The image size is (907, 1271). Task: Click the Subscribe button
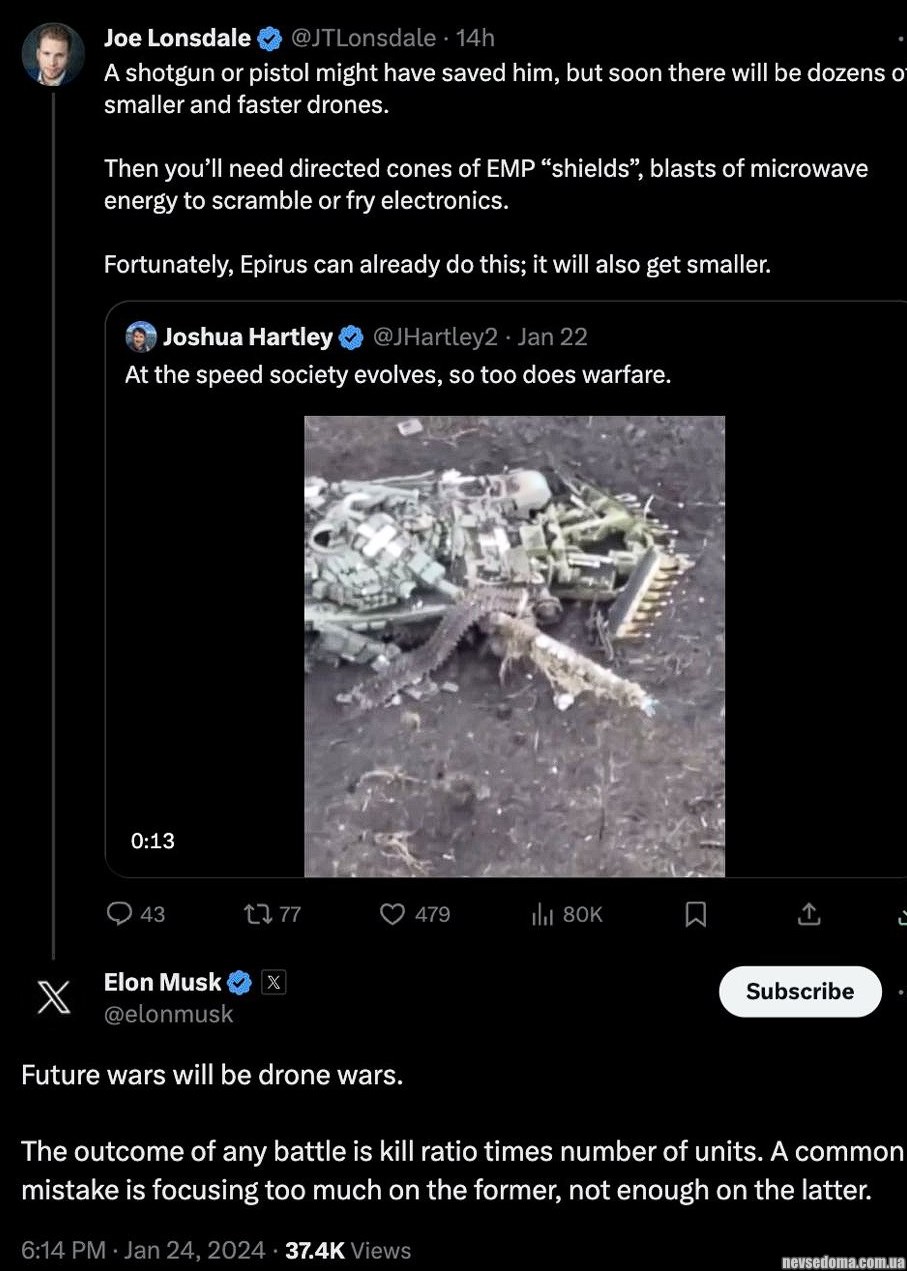800,991
